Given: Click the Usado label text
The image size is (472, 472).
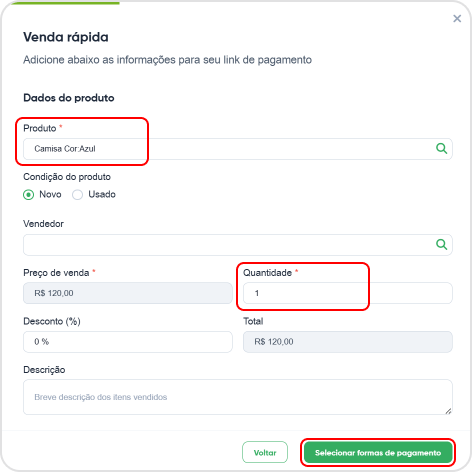Looking at the screenshot, I should pyautogui.click(x=102, y=194).
